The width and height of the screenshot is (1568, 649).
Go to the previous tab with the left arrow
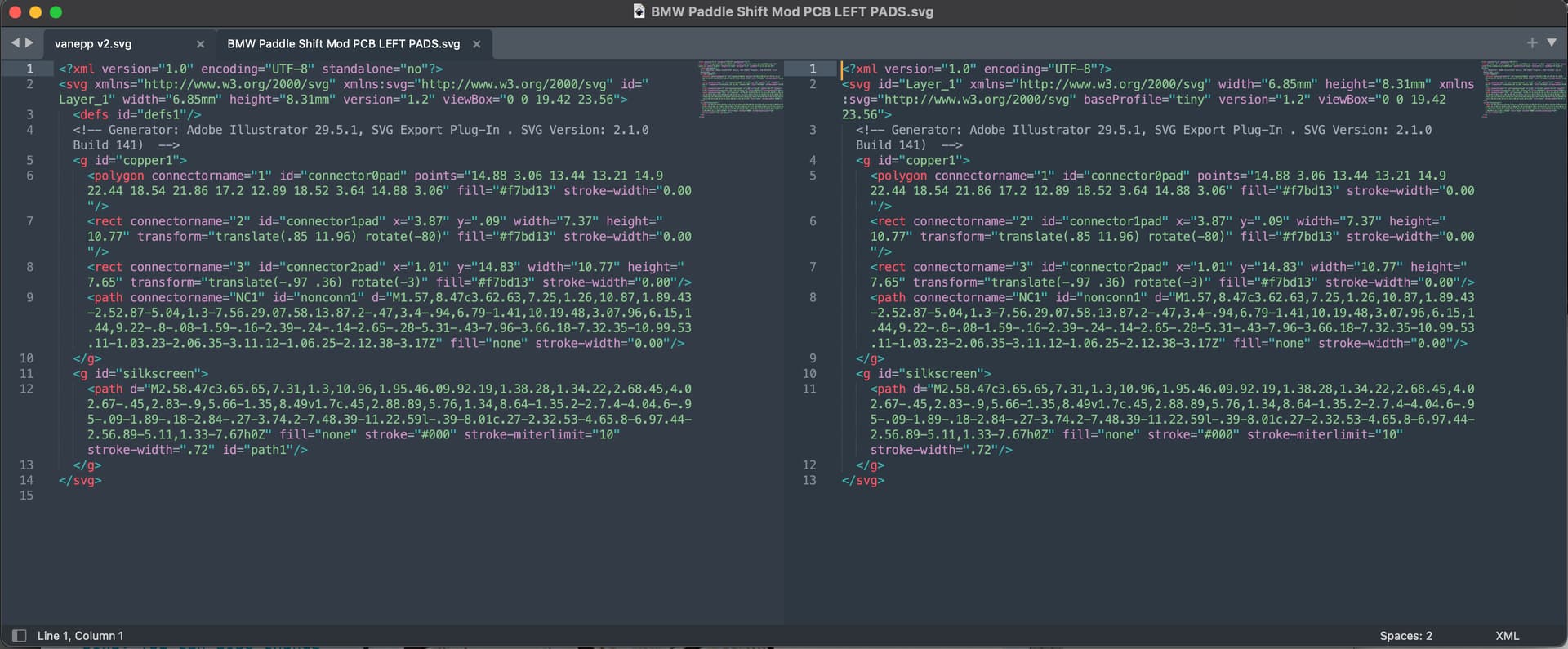(15, 42)
